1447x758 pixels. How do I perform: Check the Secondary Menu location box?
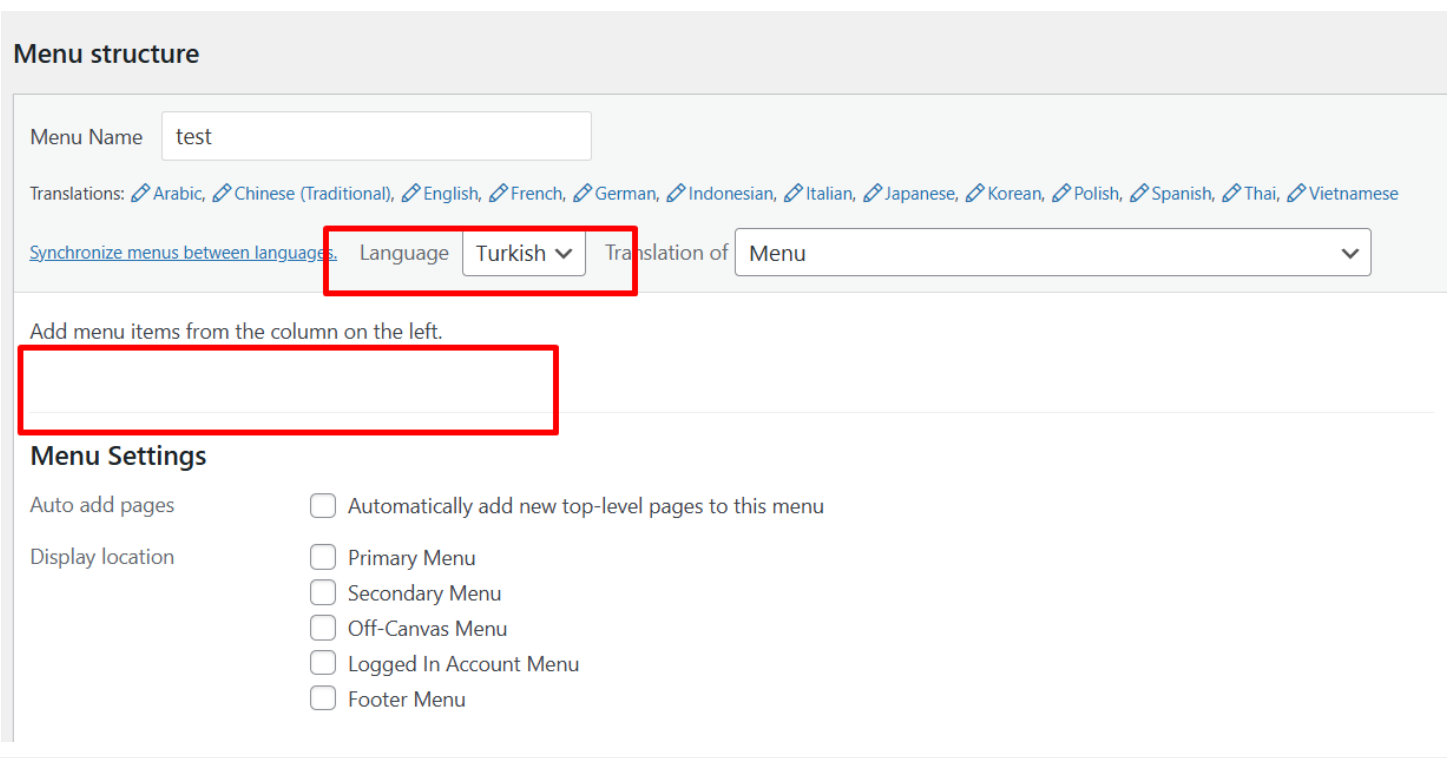(323, 593)
